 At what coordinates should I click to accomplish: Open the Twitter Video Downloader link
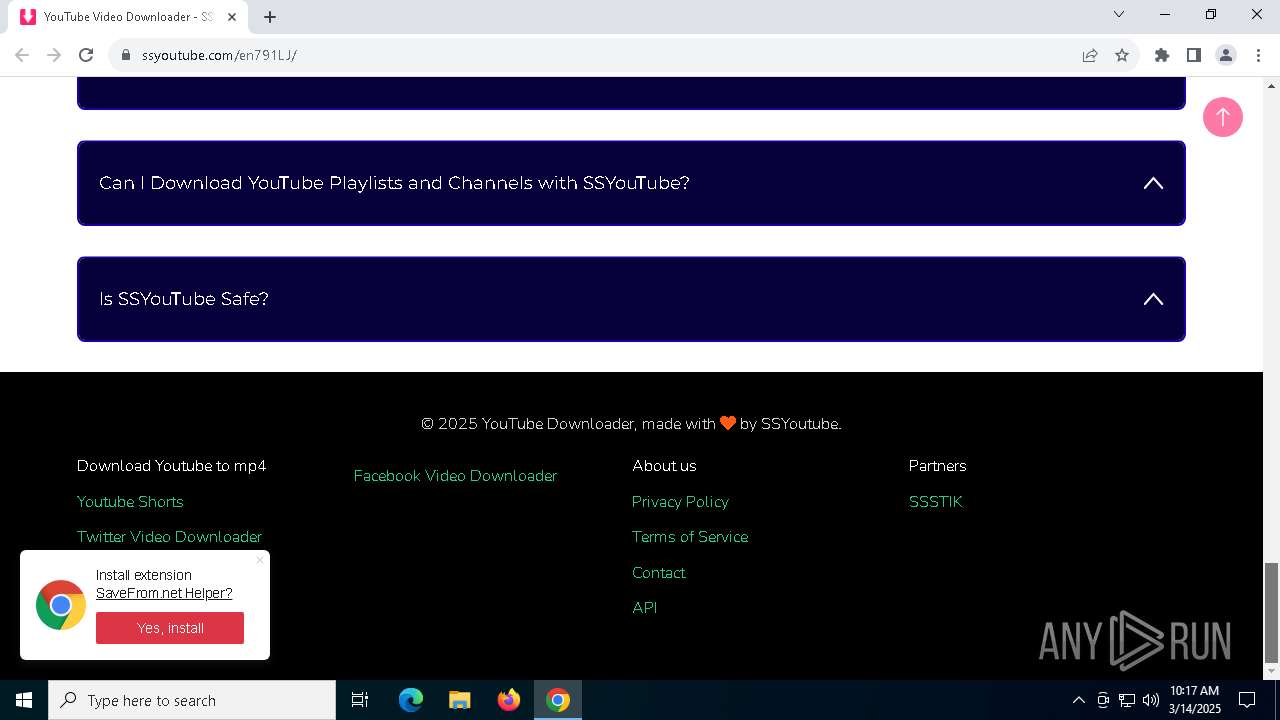169,537
